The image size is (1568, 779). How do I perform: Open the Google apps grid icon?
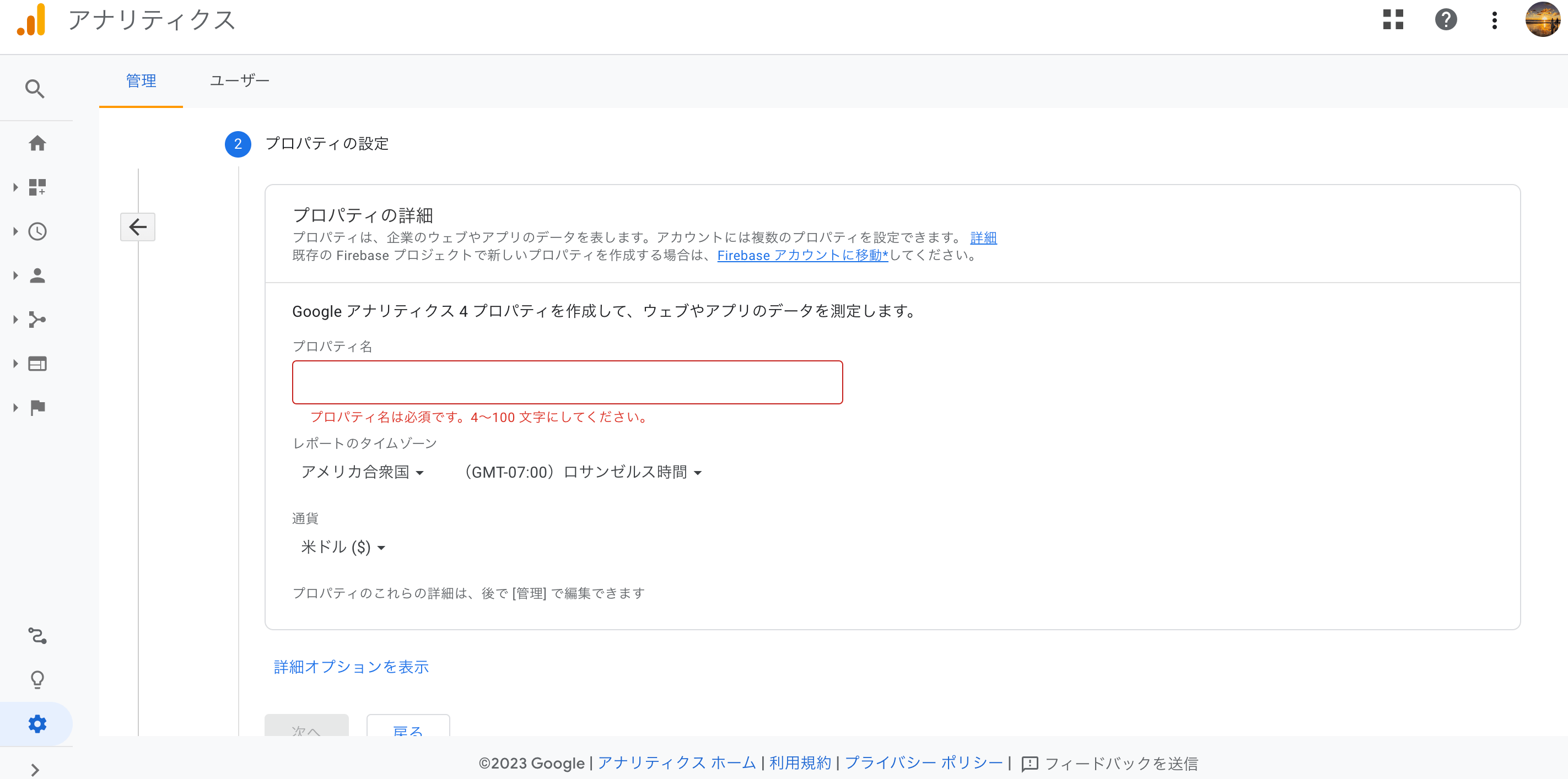pos(1393,19)
